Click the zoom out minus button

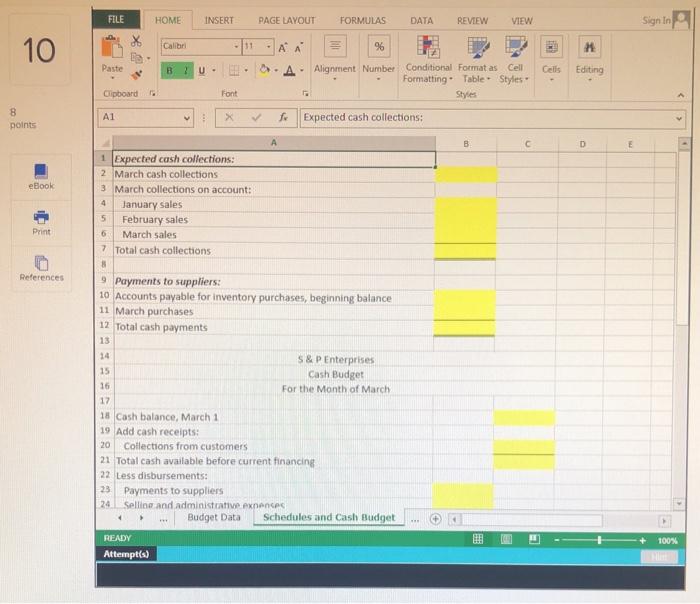coord(557,540)
